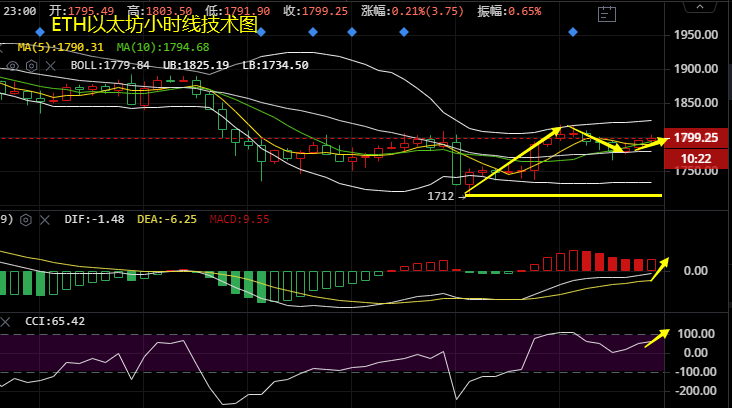Click the BOLL:1779.84 value label
The height and width of the screenshot is (408, 732).
pyautogui.click(x=110, y=66)
